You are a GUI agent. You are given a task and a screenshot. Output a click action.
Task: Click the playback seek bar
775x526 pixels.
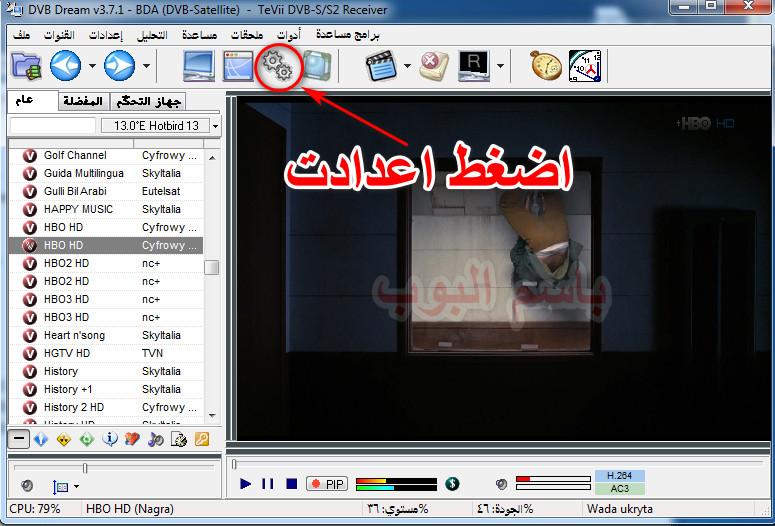(x=498, y=464)
